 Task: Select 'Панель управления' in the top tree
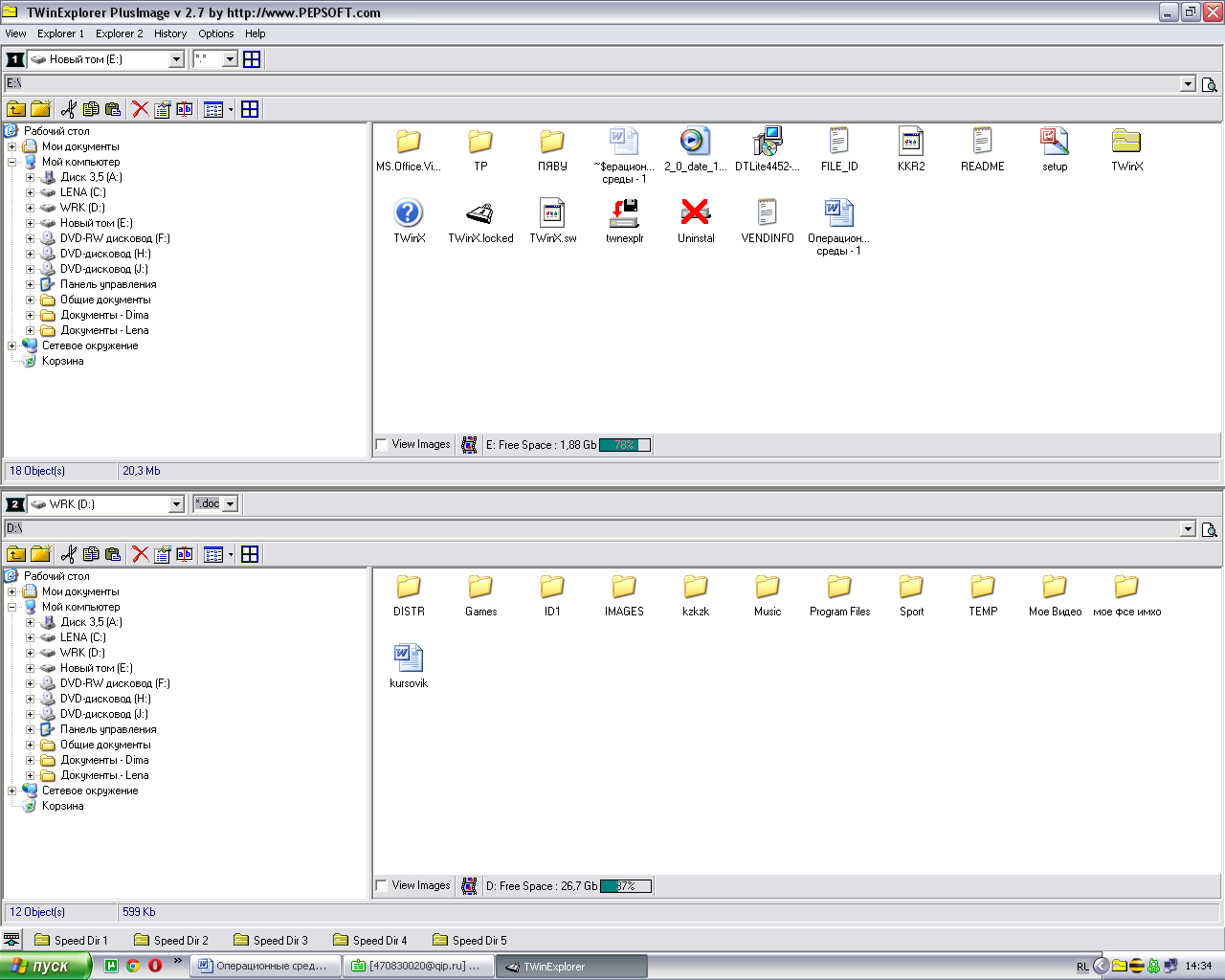pyautogui.click(x=108, y=284)
